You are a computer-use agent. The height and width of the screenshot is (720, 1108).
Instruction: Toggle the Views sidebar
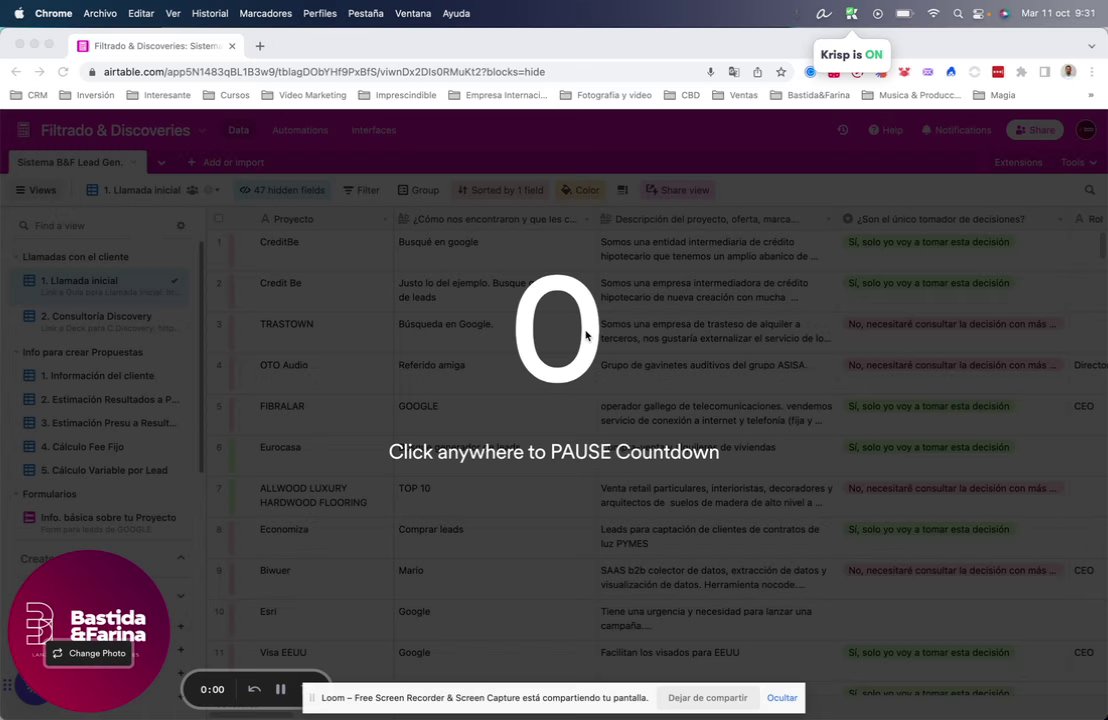[35, 190]
